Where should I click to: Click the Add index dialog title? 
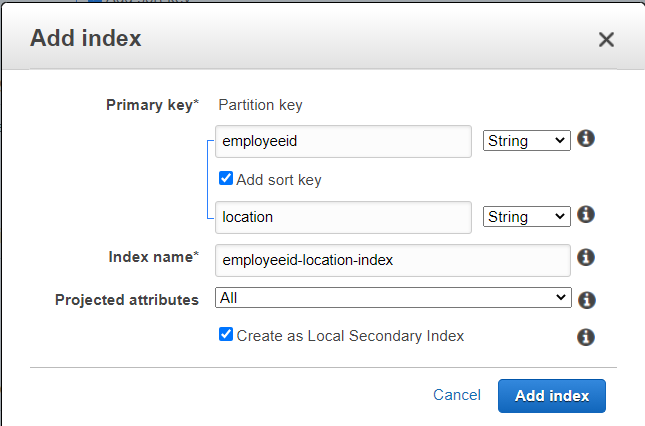pos(86,39)
